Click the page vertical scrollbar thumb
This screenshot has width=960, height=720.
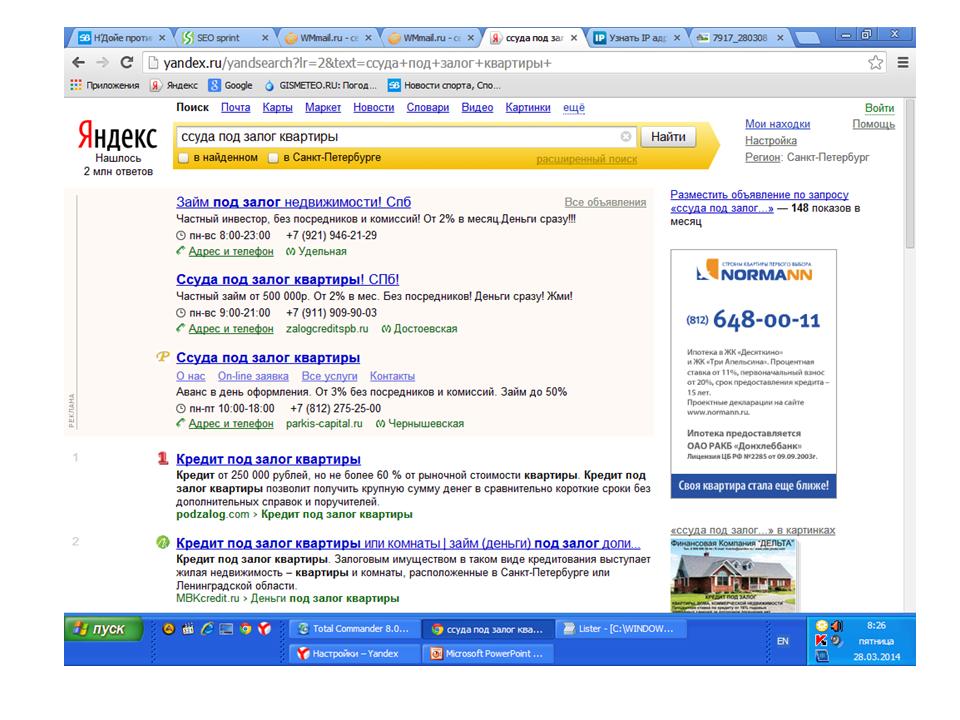pyautogui.click(x=910, y=174)
